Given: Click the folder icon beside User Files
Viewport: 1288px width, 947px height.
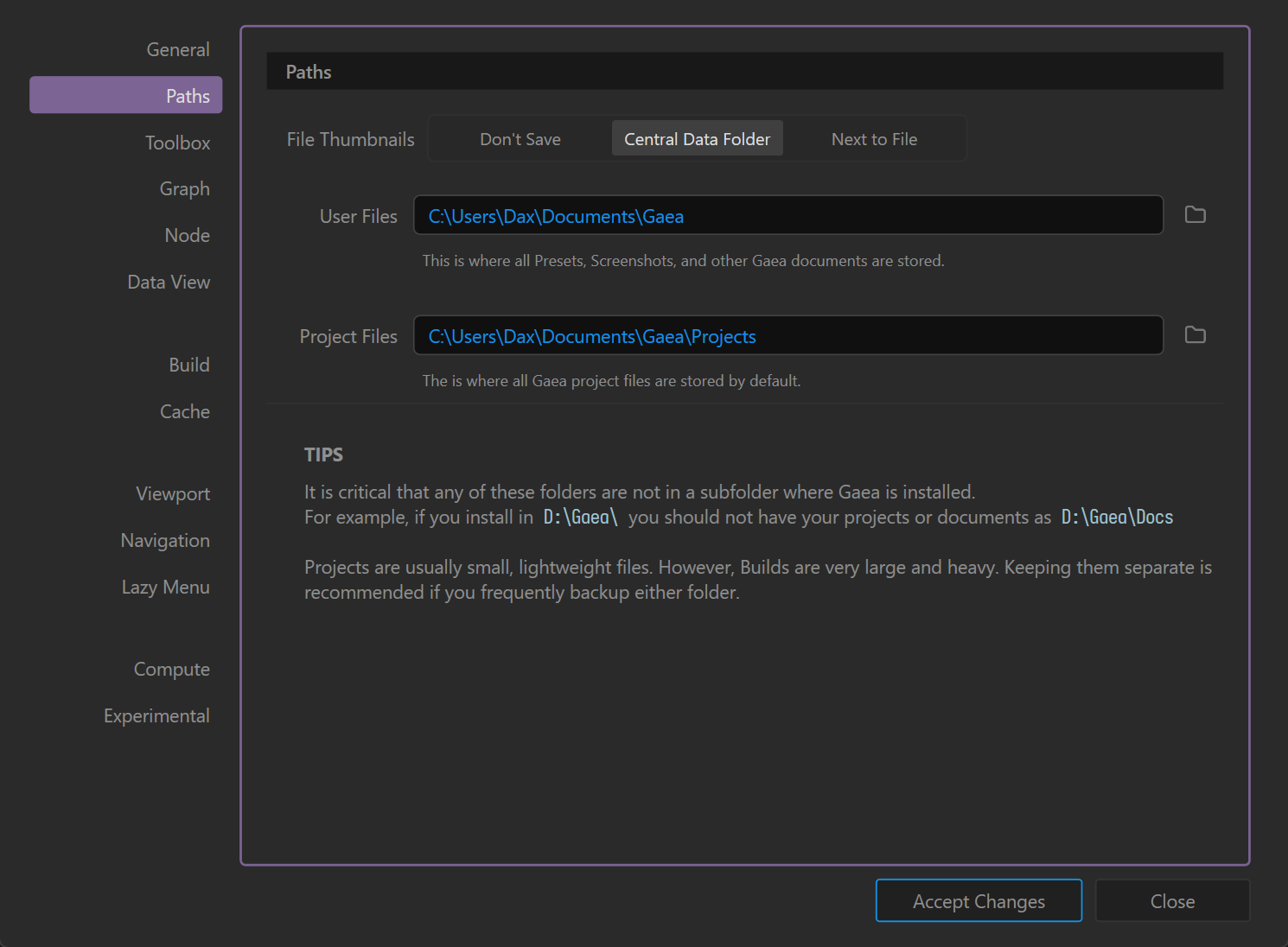Looking at the screenshot, I should click(1195, 215).
